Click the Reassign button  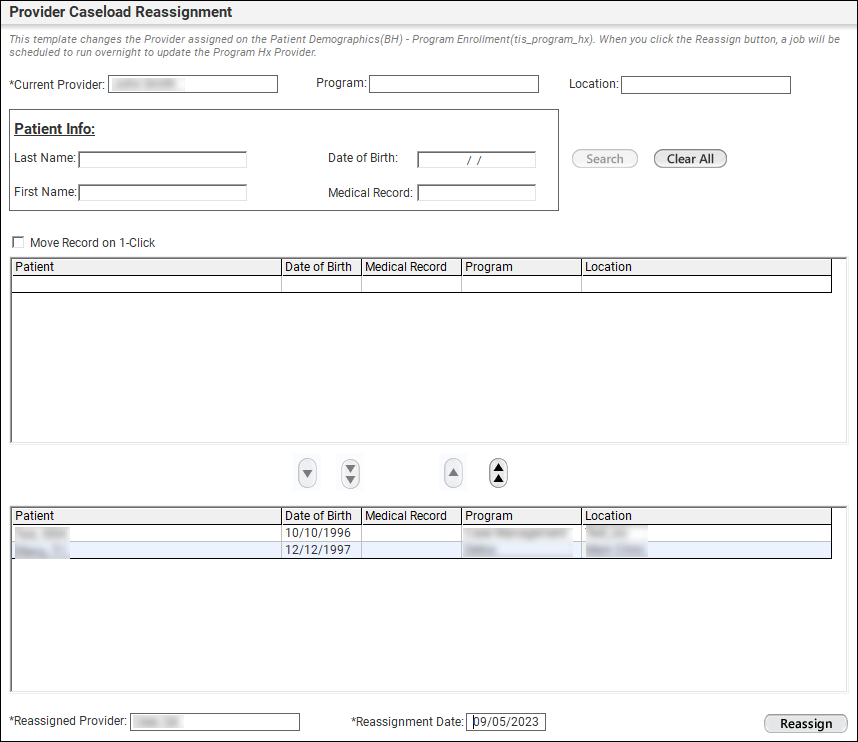point(805,723)
